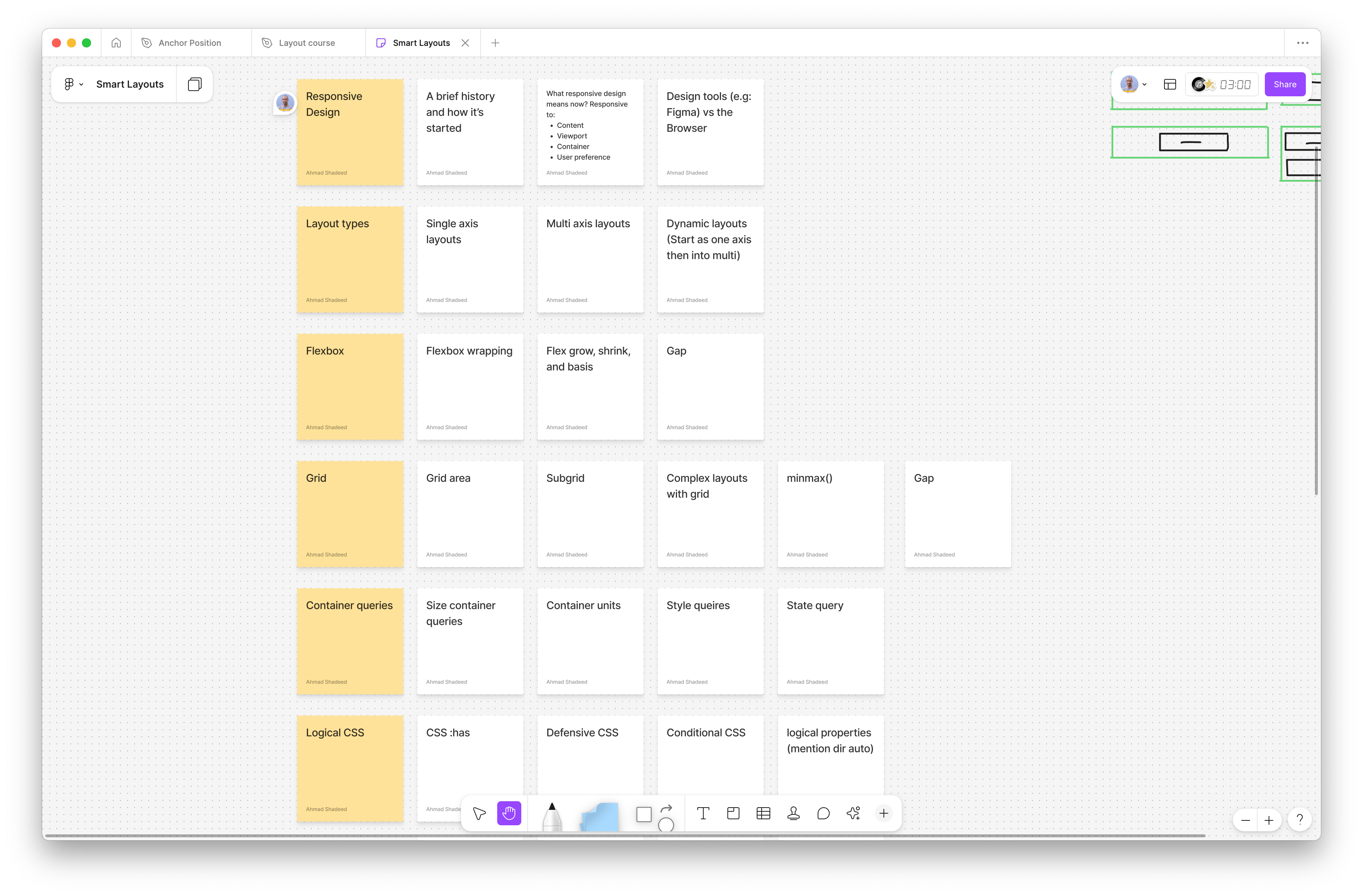The image size is (1363, 896).
Task: Select the Hand tool
Action: tap(508, 814)
